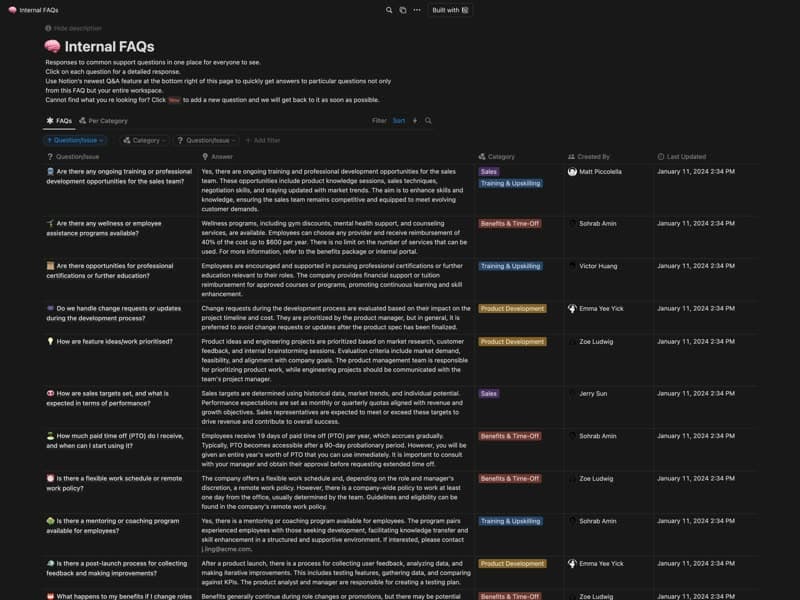Click emoji icon of sales targets question

(x=50, y=393)
